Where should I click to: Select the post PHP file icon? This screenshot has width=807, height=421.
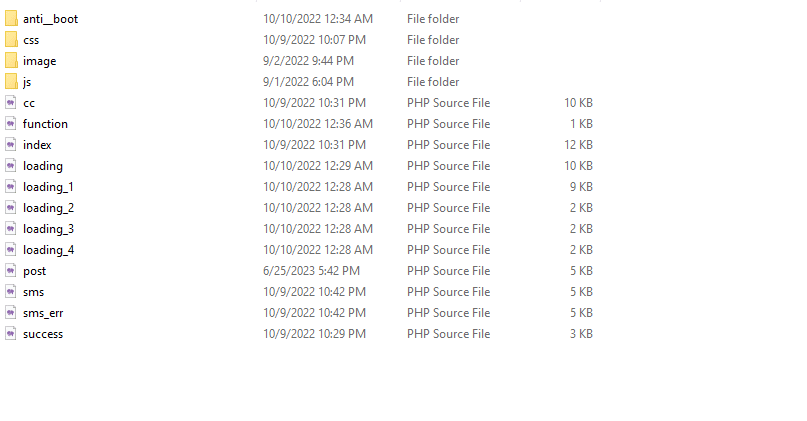pos(11,271)
